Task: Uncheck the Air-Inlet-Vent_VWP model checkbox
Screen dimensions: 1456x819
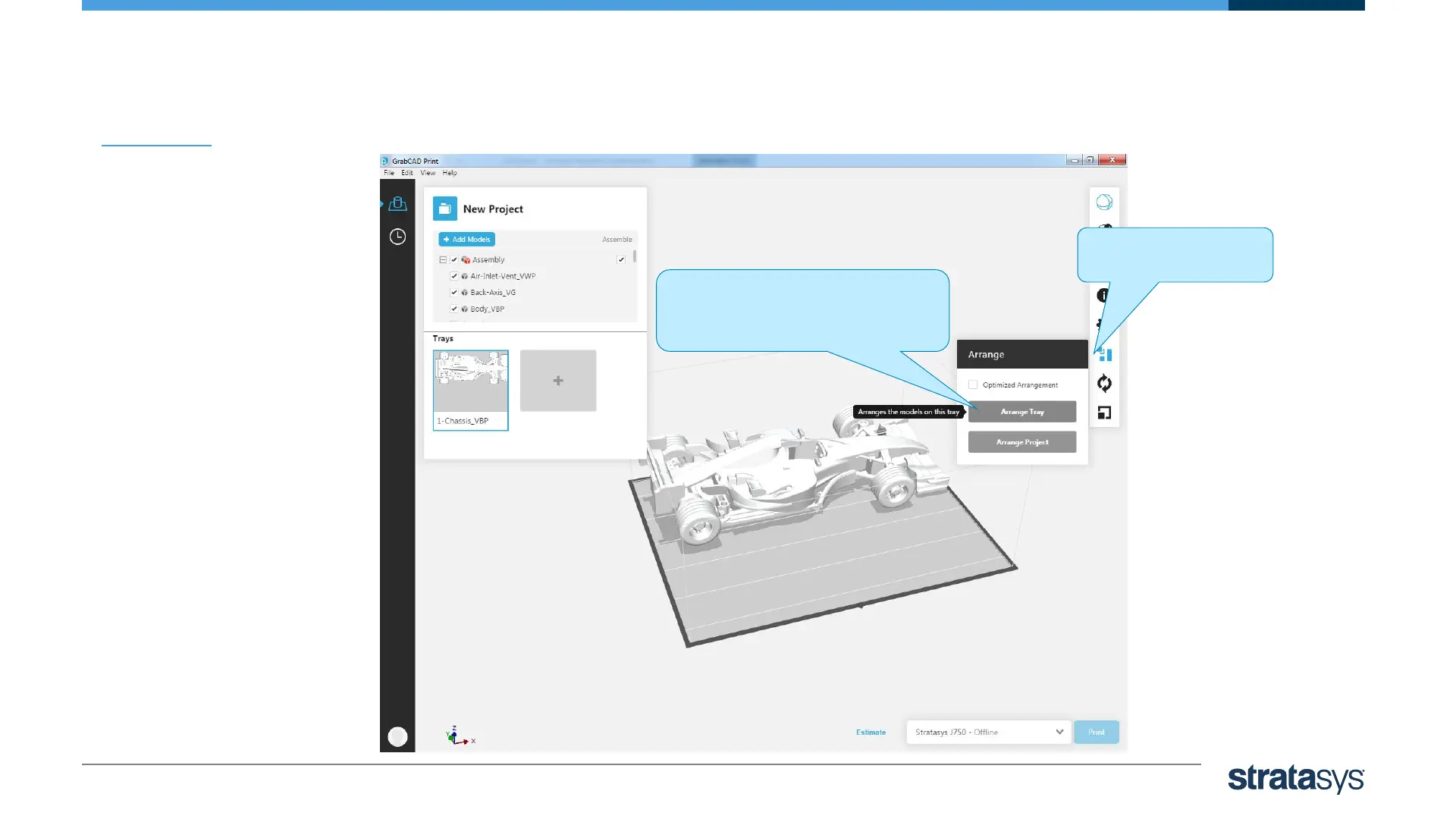Action: click(454, 276)
